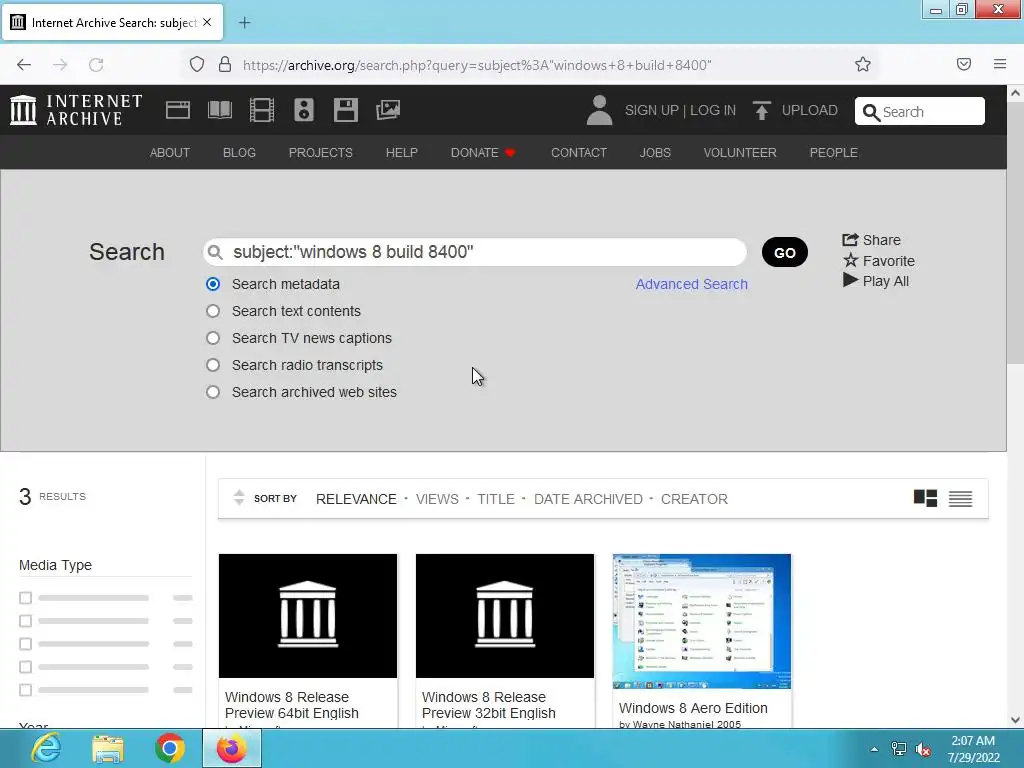The image size is (1024, 768).
Task: Open the Advanced Search link
Action: coord(692,284)
